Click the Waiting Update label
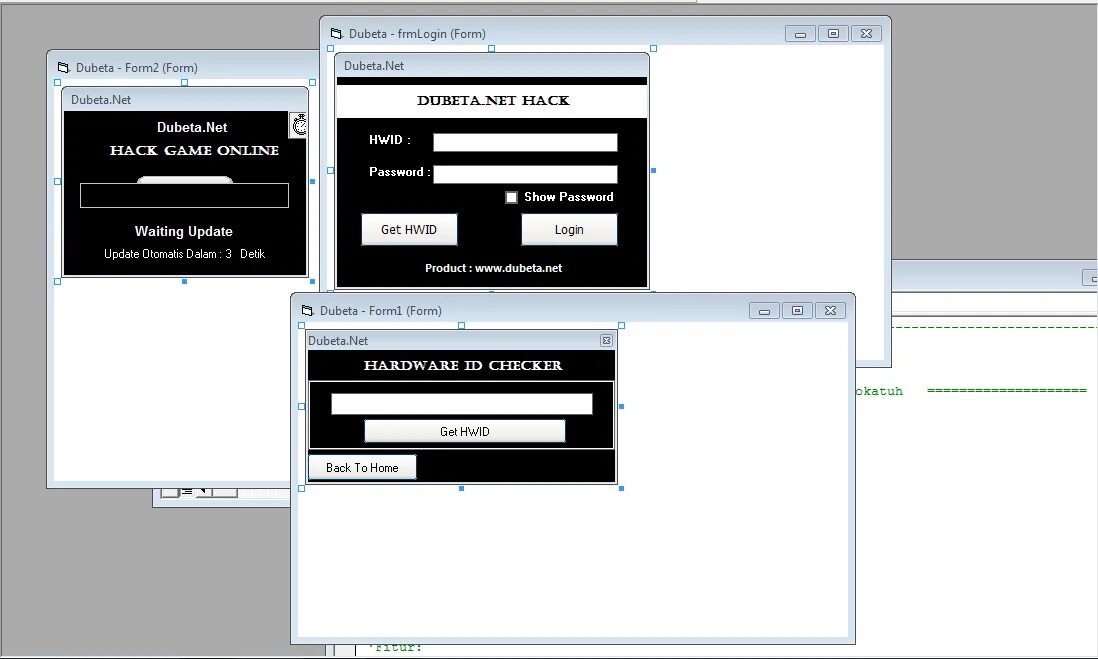 coord(183,231)
